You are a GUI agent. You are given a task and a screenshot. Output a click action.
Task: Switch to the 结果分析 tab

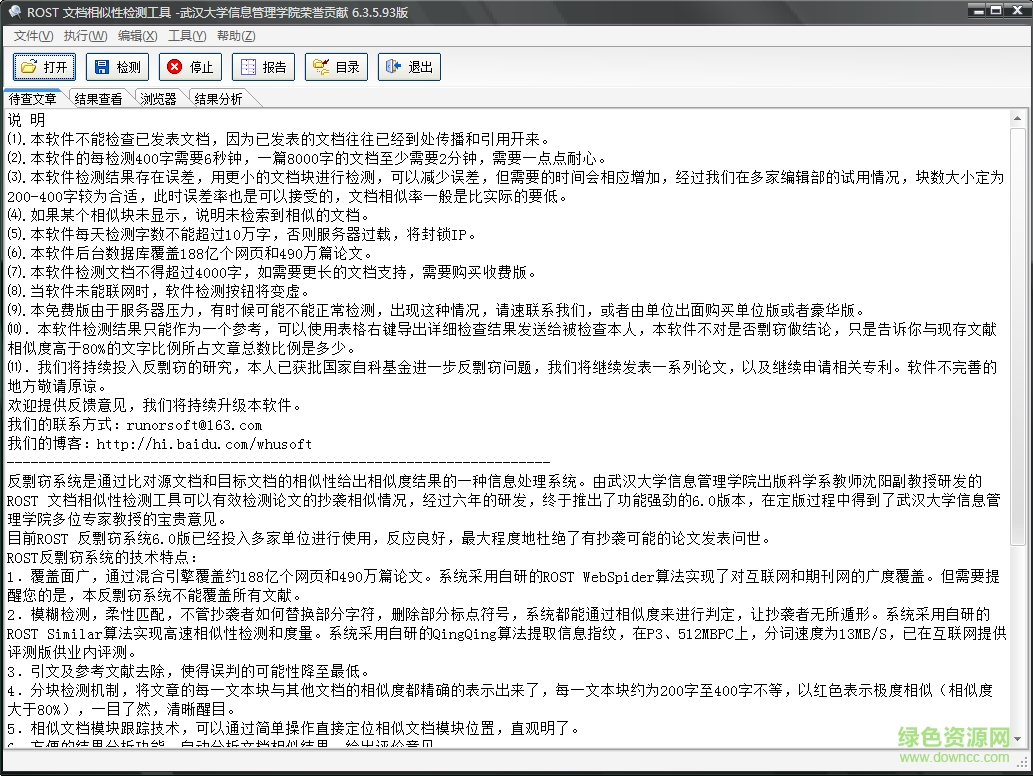[219, 99]
